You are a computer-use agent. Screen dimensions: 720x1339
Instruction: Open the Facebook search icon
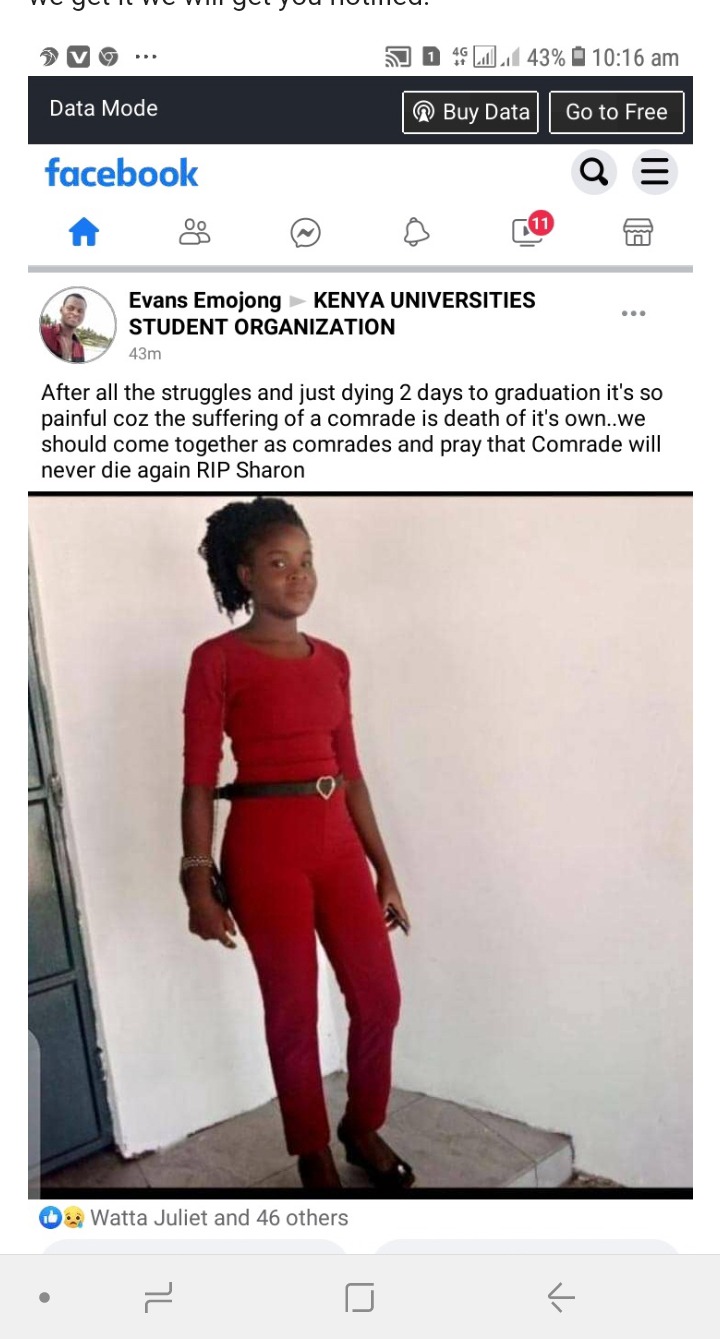[x=593, y=173]
